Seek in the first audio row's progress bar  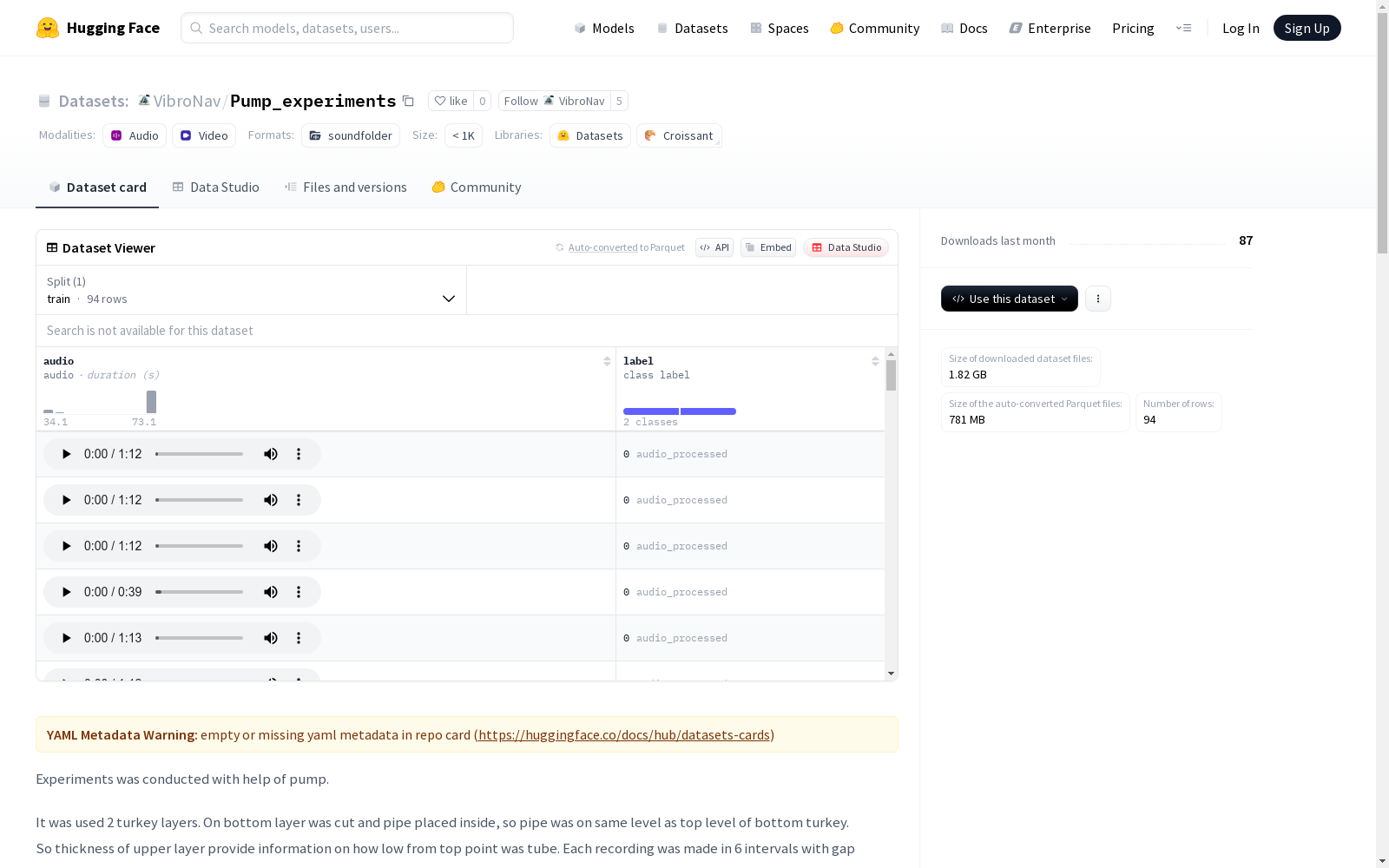click(x=200, y=454)
